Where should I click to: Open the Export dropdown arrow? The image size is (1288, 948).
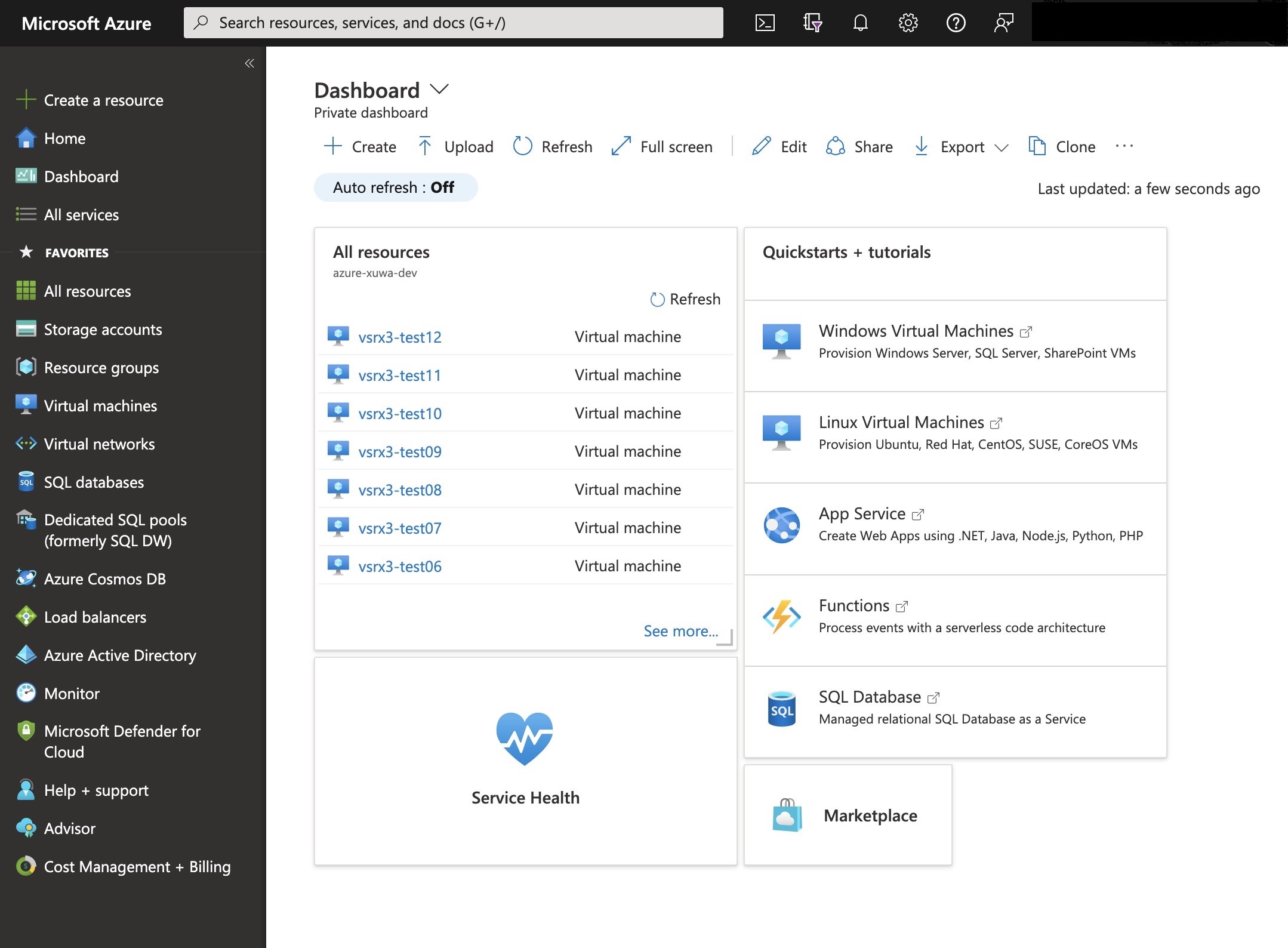[x=1002, y=147]
